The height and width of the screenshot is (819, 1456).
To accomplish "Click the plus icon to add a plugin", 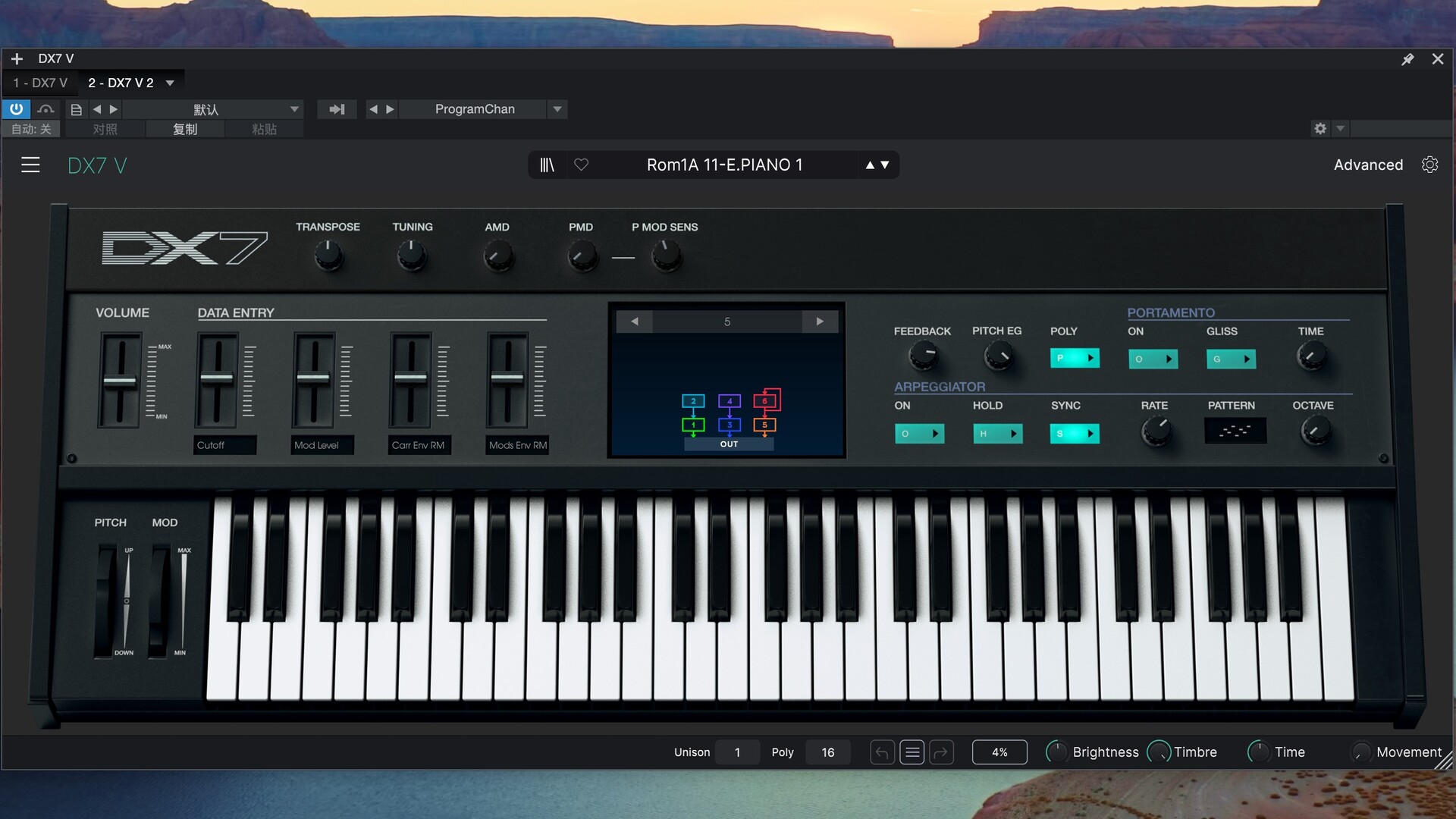I will tap(17, 58).
